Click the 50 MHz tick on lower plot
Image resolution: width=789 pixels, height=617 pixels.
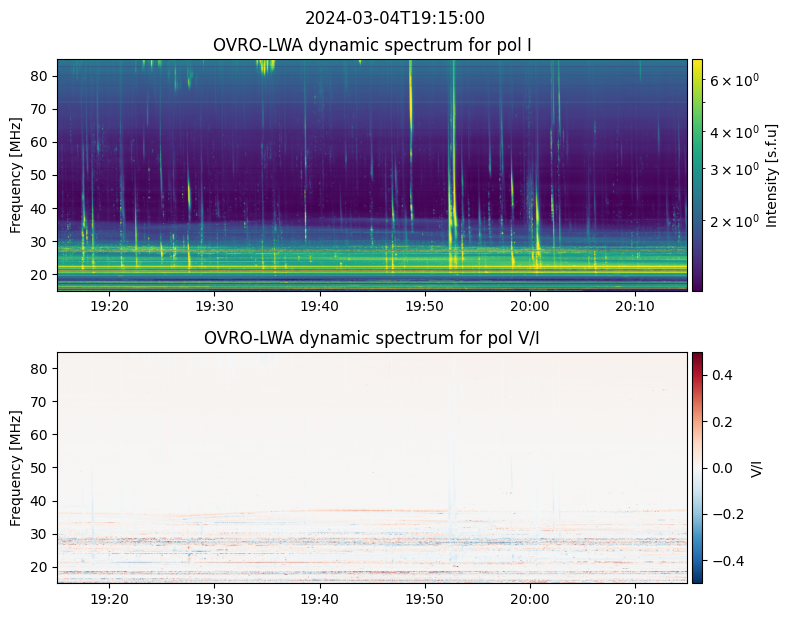click(42, 467)
